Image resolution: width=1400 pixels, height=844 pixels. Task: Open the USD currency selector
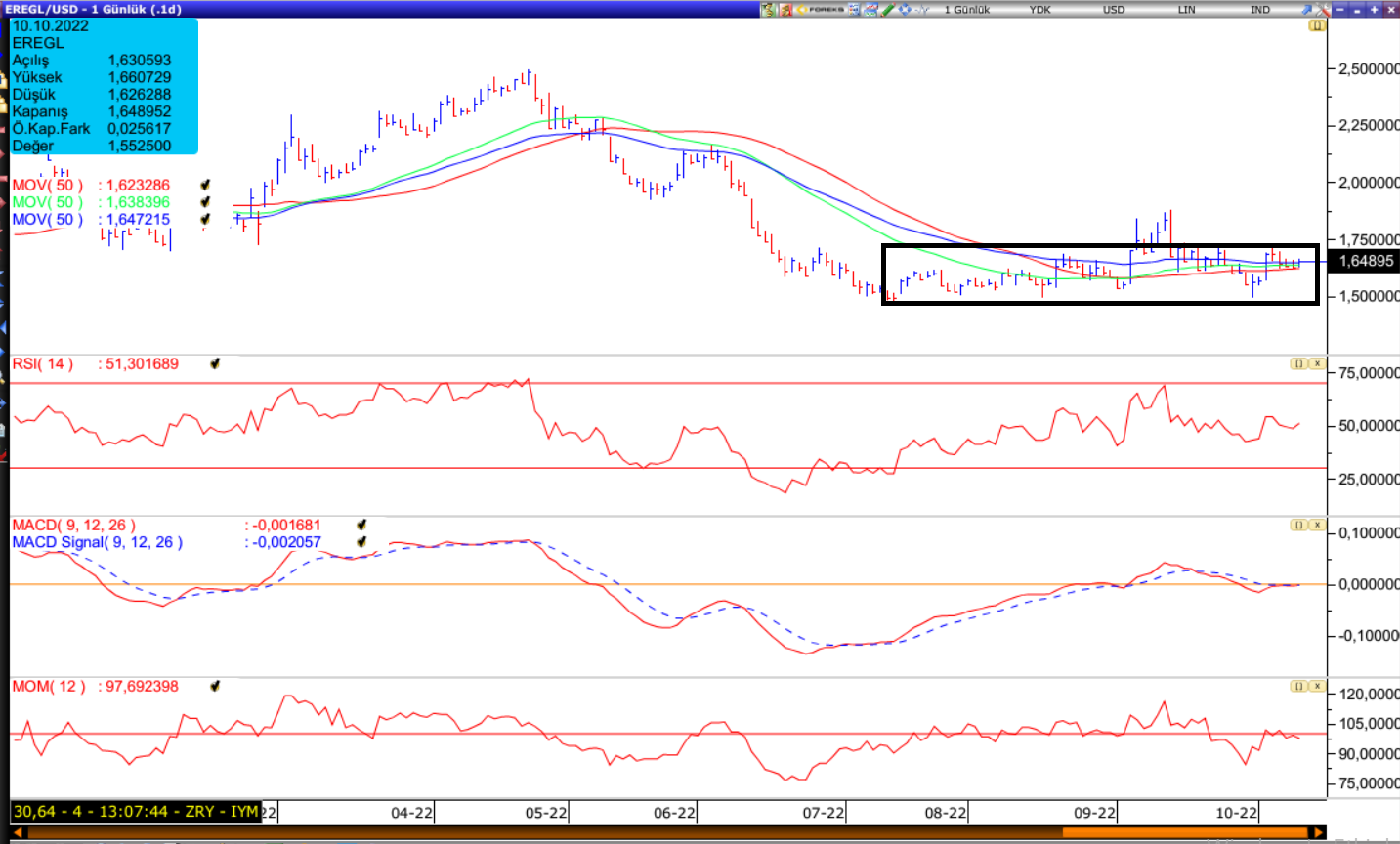click(x=1114, y=9)
